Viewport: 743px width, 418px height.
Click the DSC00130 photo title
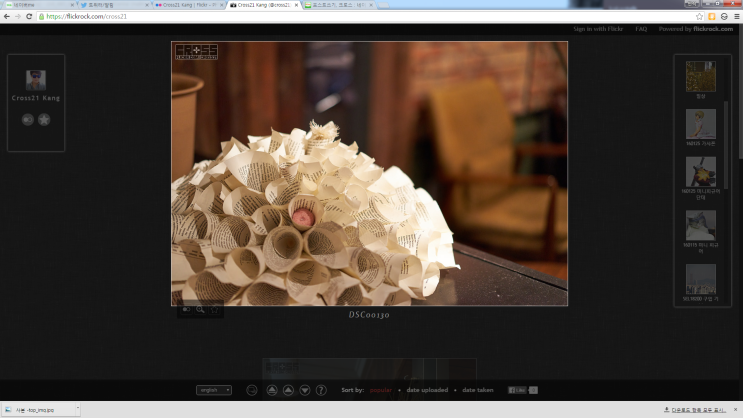[369, 315]
